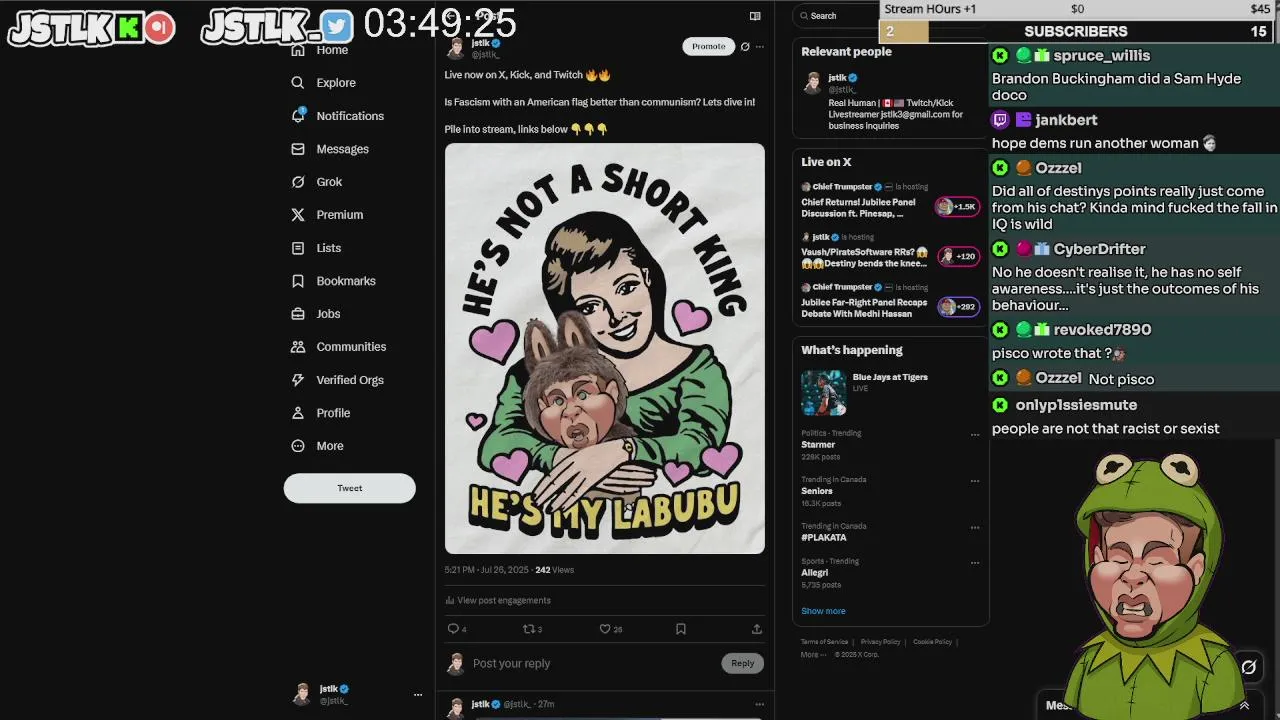Click the jstlk avatar in Relevant people

pos(813,83)
